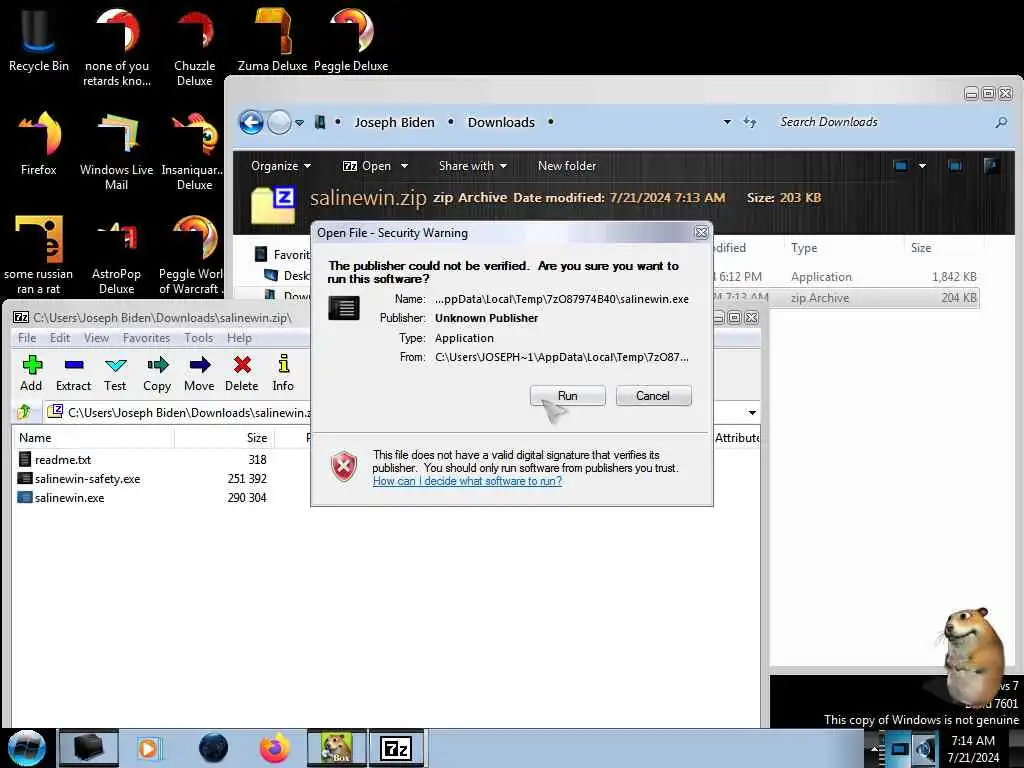Click the Refresh icon in Explorer address bar

point(750,122)
